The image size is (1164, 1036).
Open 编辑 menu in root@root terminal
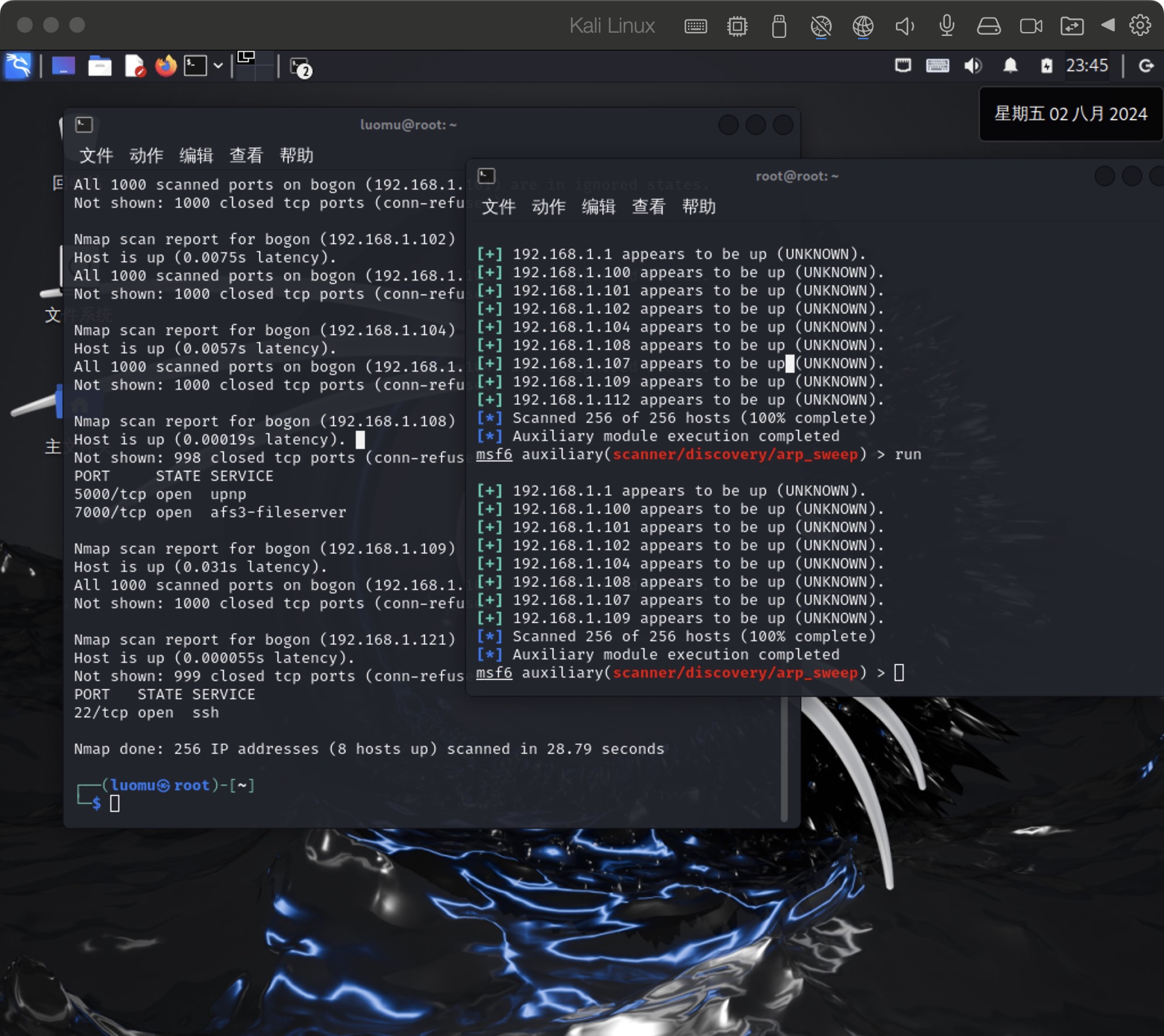[x=598, y=207]
